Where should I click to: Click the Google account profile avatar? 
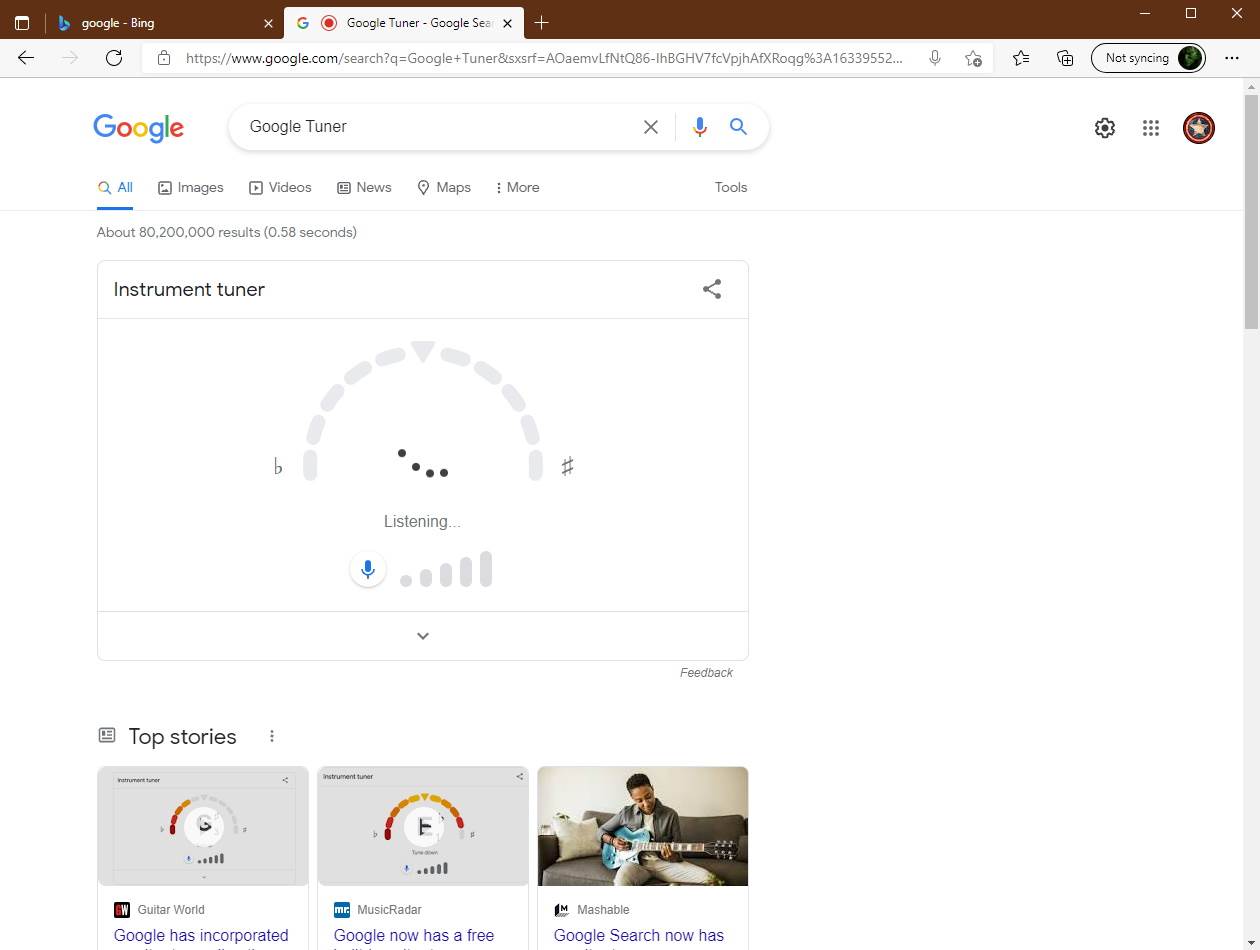tap(1198, 127)
